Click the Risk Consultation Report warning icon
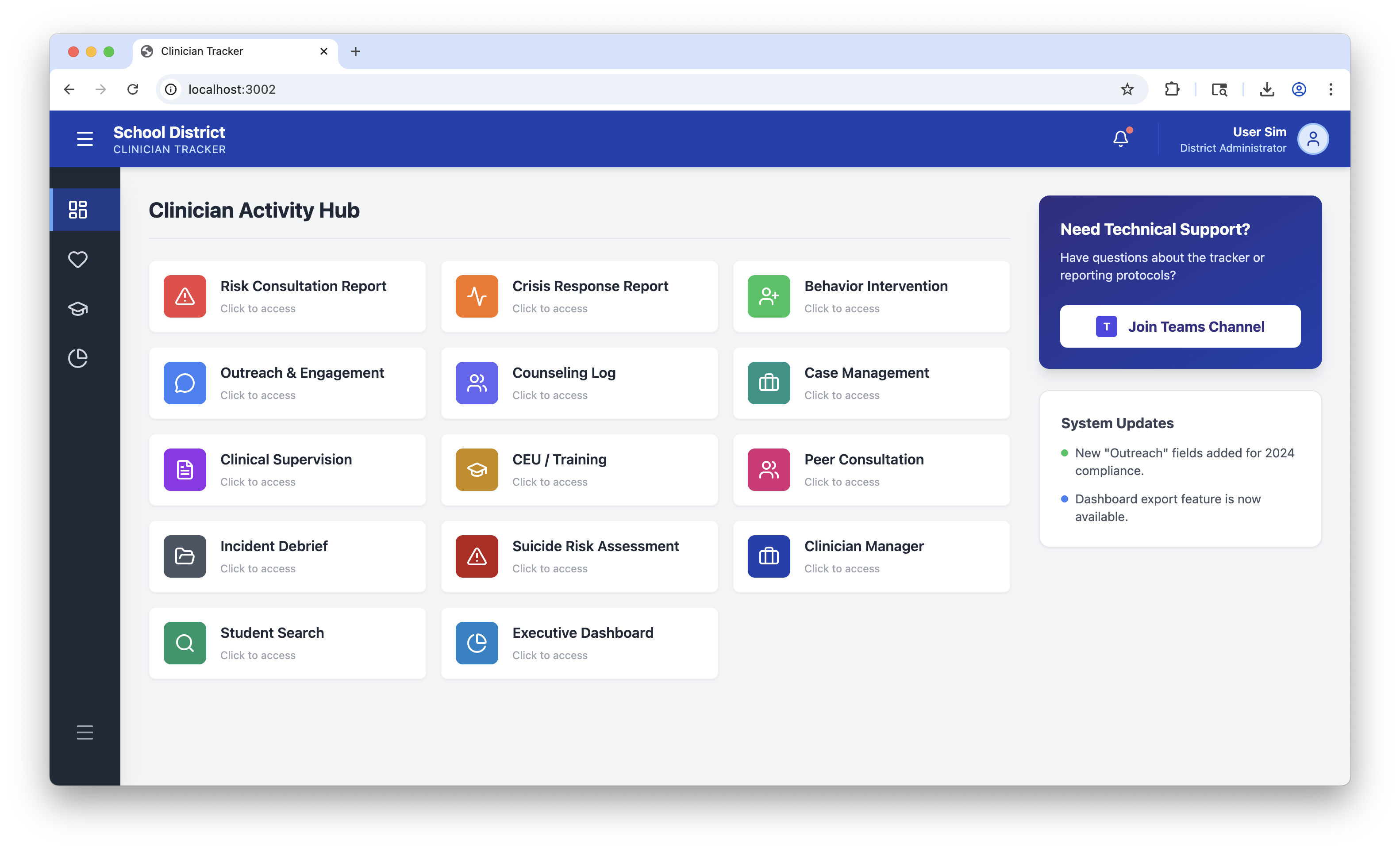 (184, 296)
